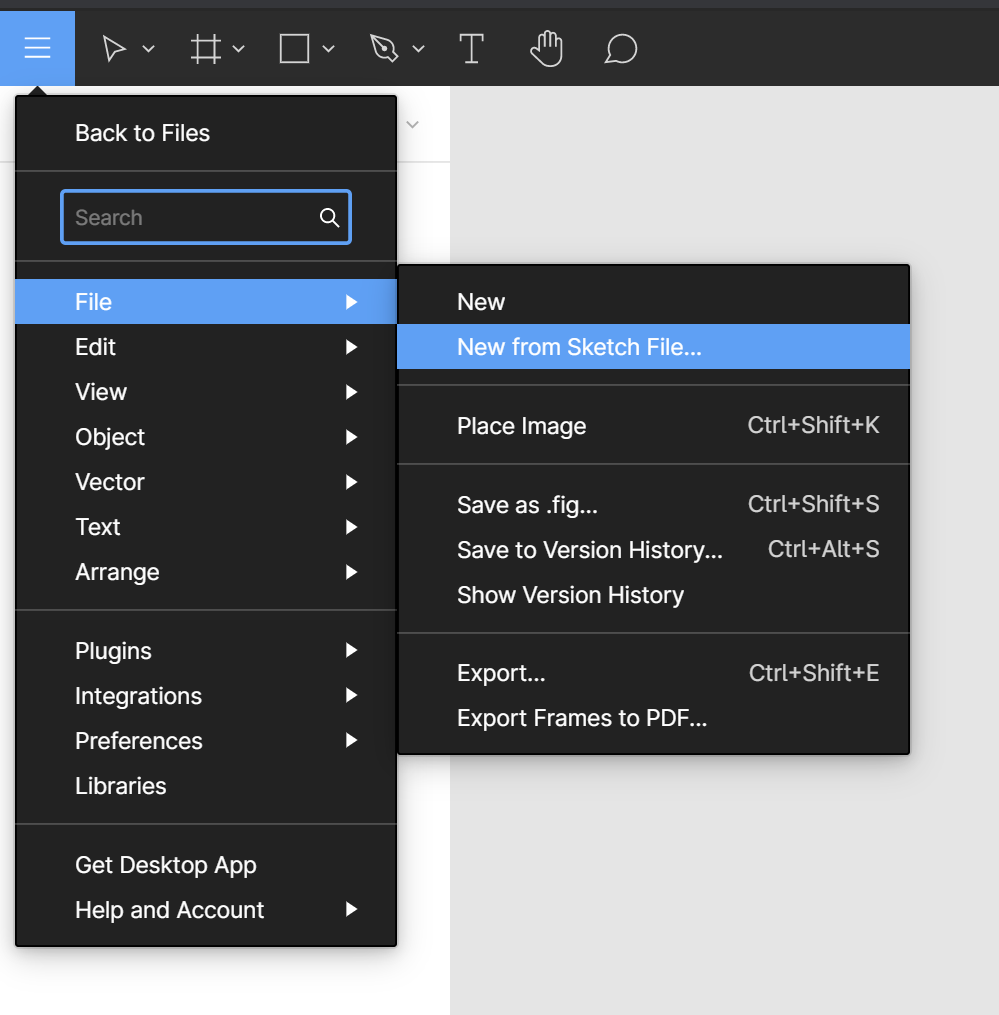999x1015 pixels.
Task: Open Move tool options chevron
Action: (148, 49)
